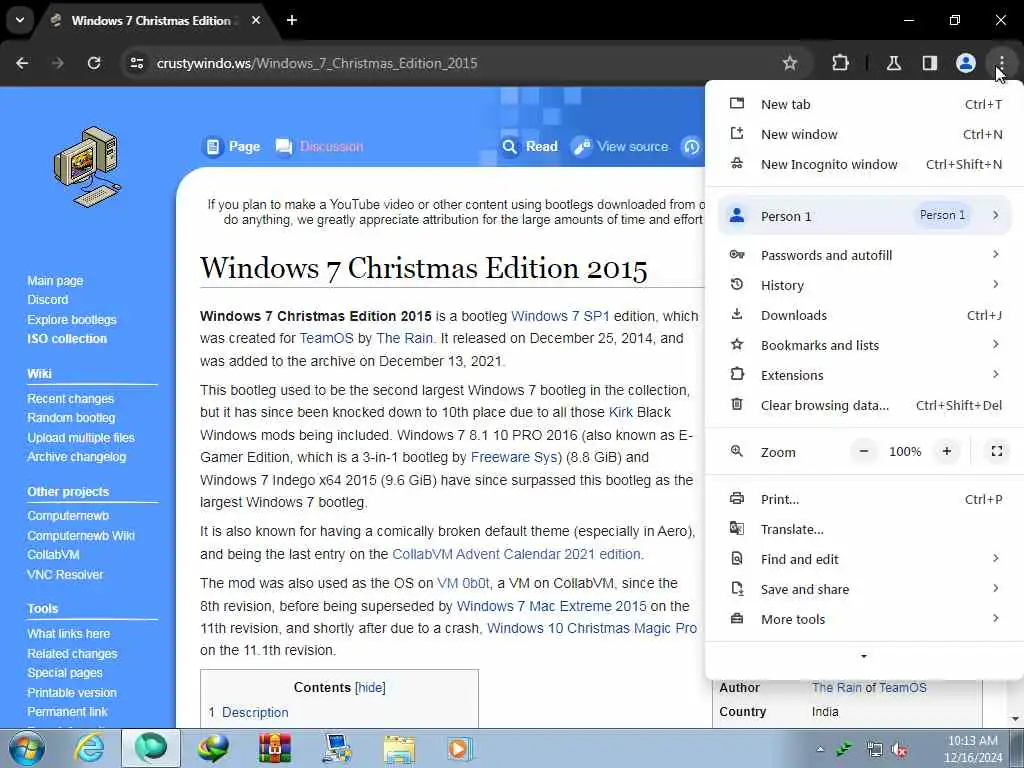Select the Windows 7 Christmas Edition tab

coord(153,21)
